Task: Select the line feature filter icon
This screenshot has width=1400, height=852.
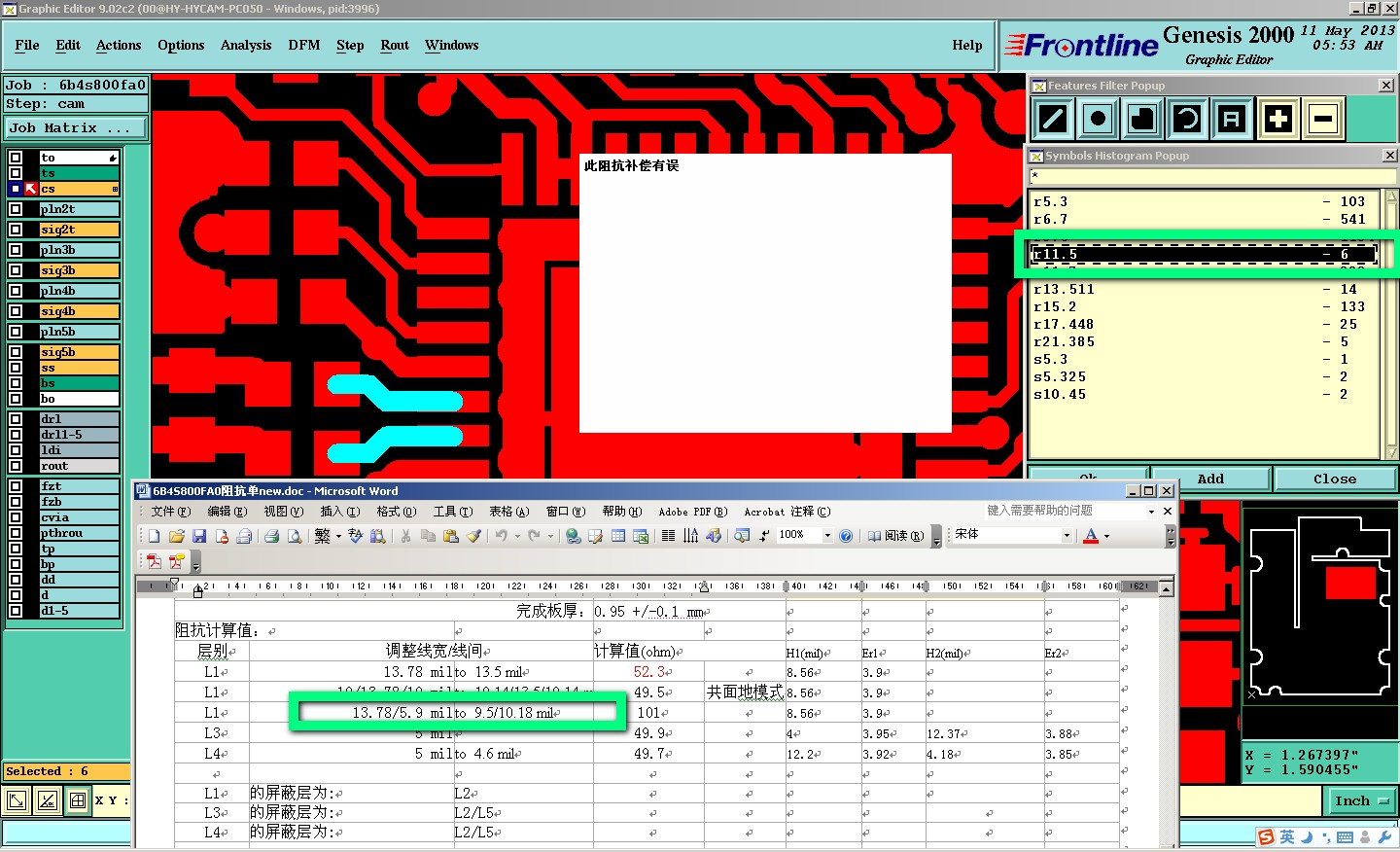Action: [1054, 120]
